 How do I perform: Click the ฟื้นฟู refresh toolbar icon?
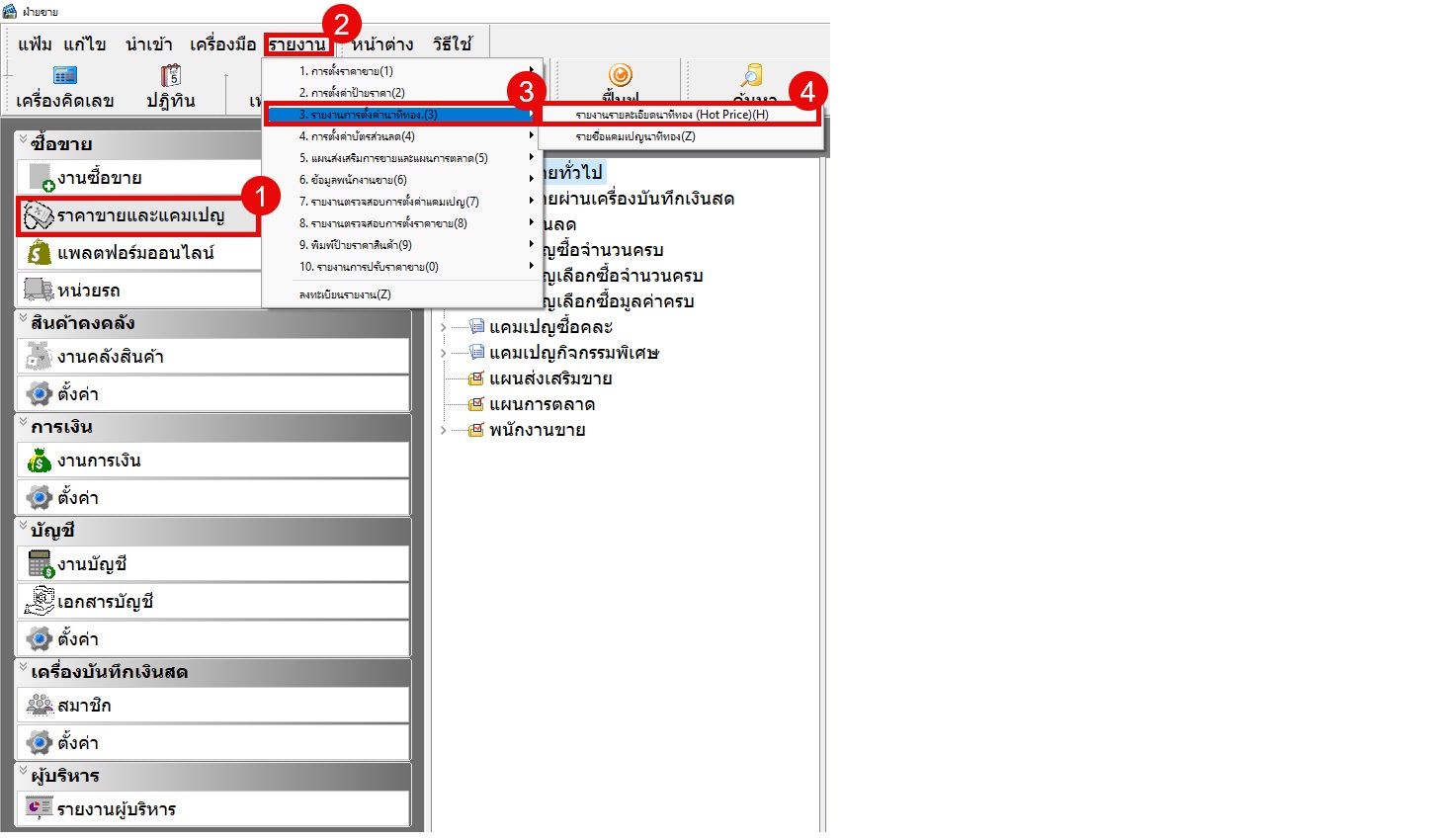click(620, 77)
